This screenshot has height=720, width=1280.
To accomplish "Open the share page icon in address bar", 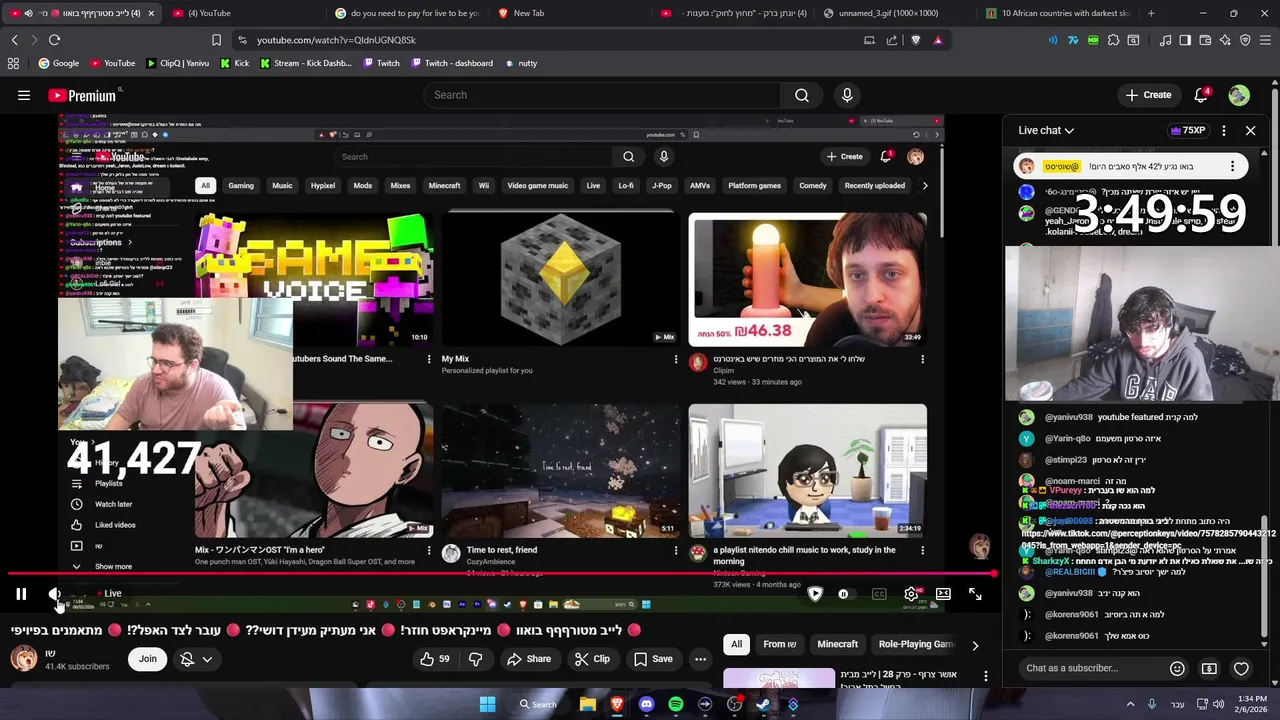I will (x=891, y=40).
